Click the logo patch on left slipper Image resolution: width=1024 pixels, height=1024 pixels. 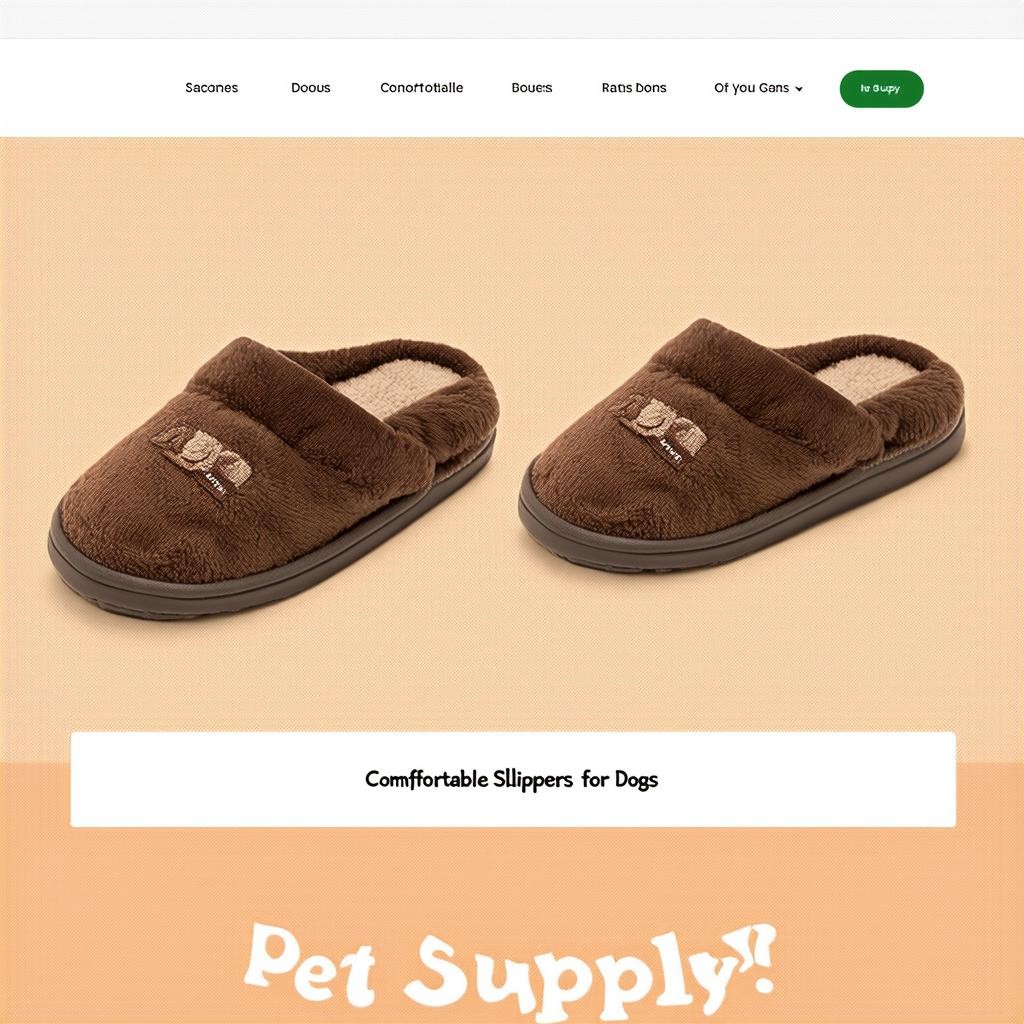pyautogui.click(x=202, y=458)
